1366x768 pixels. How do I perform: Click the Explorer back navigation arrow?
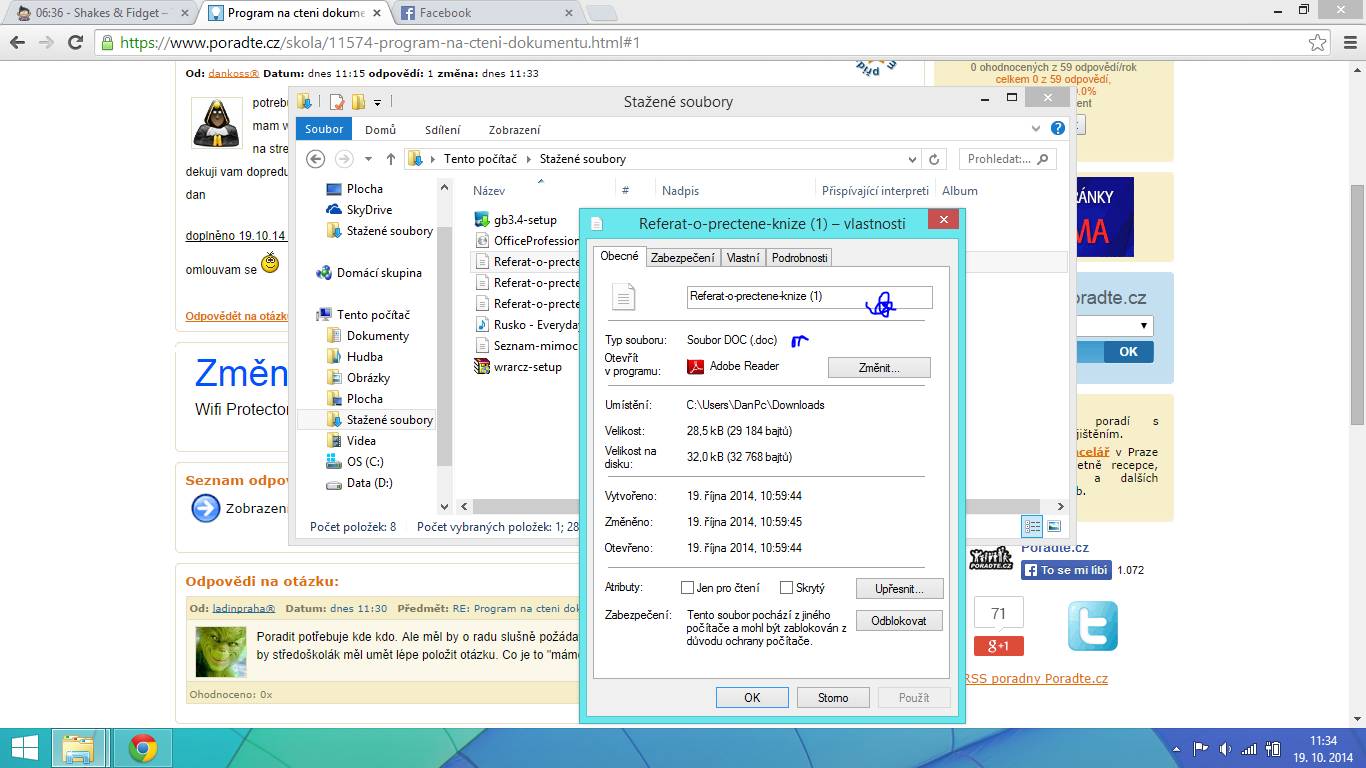click(x=315, y=159)
